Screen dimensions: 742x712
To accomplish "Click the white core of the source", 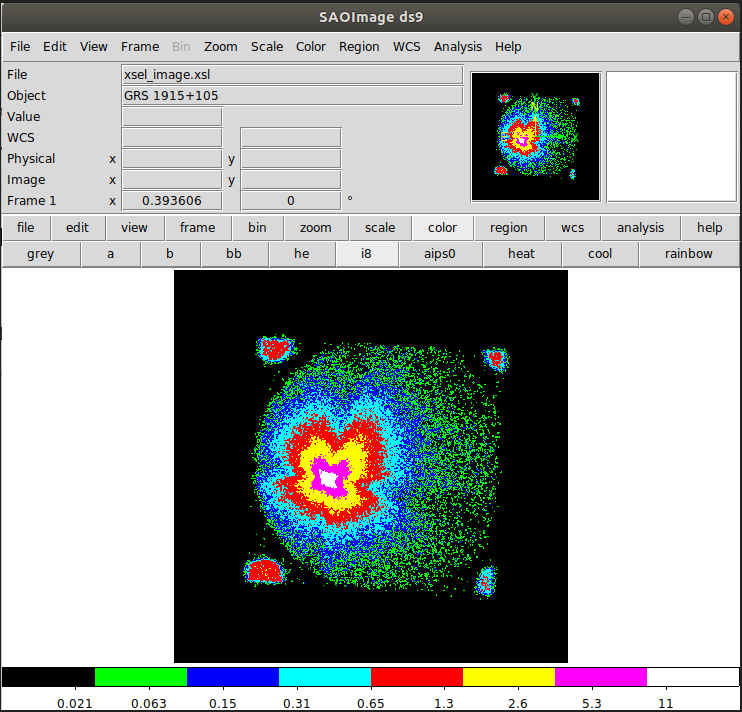I will [x=328, y=479].
